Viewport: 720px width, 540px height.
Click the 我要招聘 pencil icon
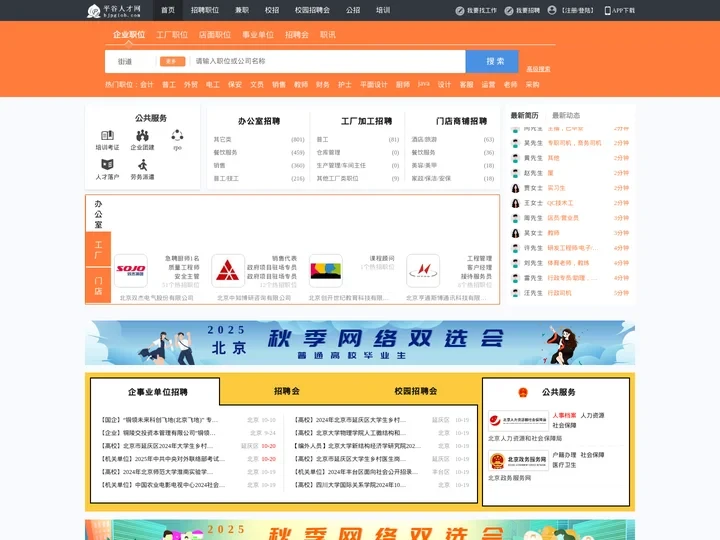pyautogui.click(x=509, y=11)
